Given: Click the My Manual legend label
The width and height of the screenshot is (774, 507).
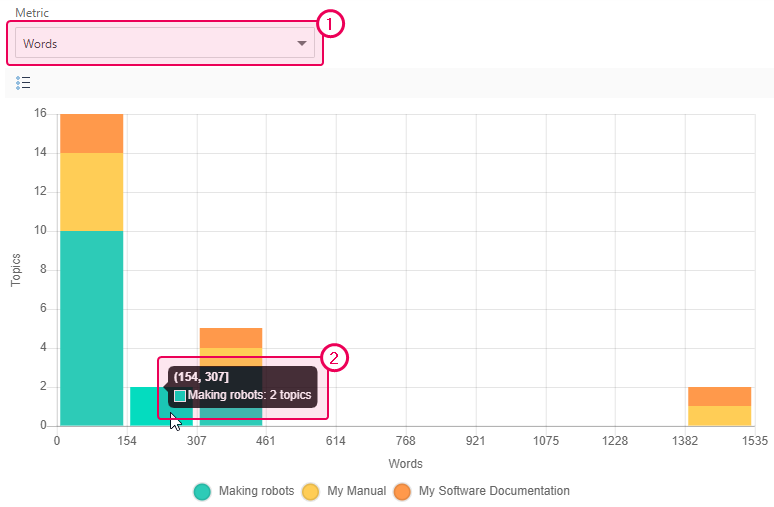Looking at the screenshot, I should [x=356, y=491].
